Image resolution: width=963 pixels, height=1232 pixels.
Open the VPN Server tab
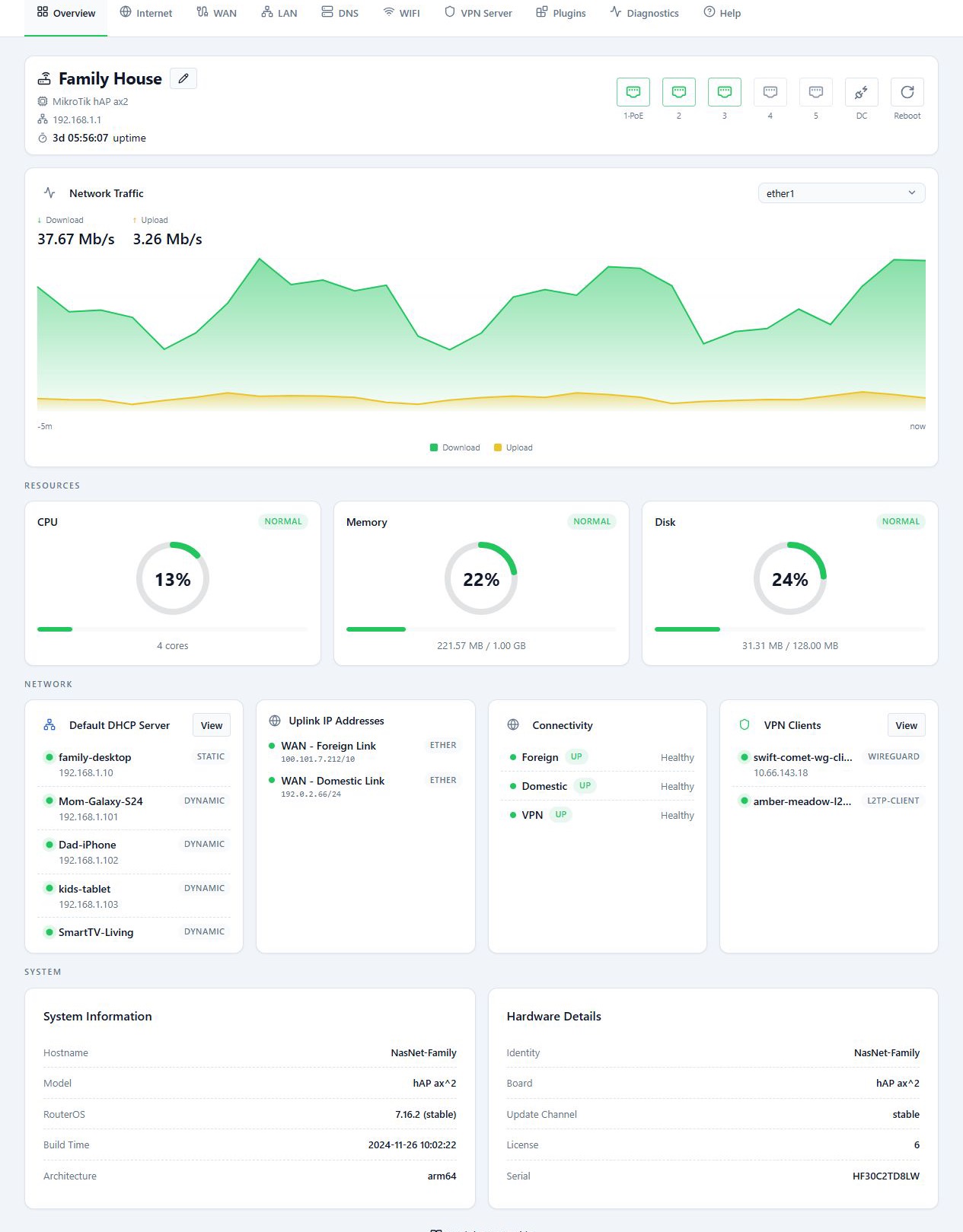tap(478, 13)
